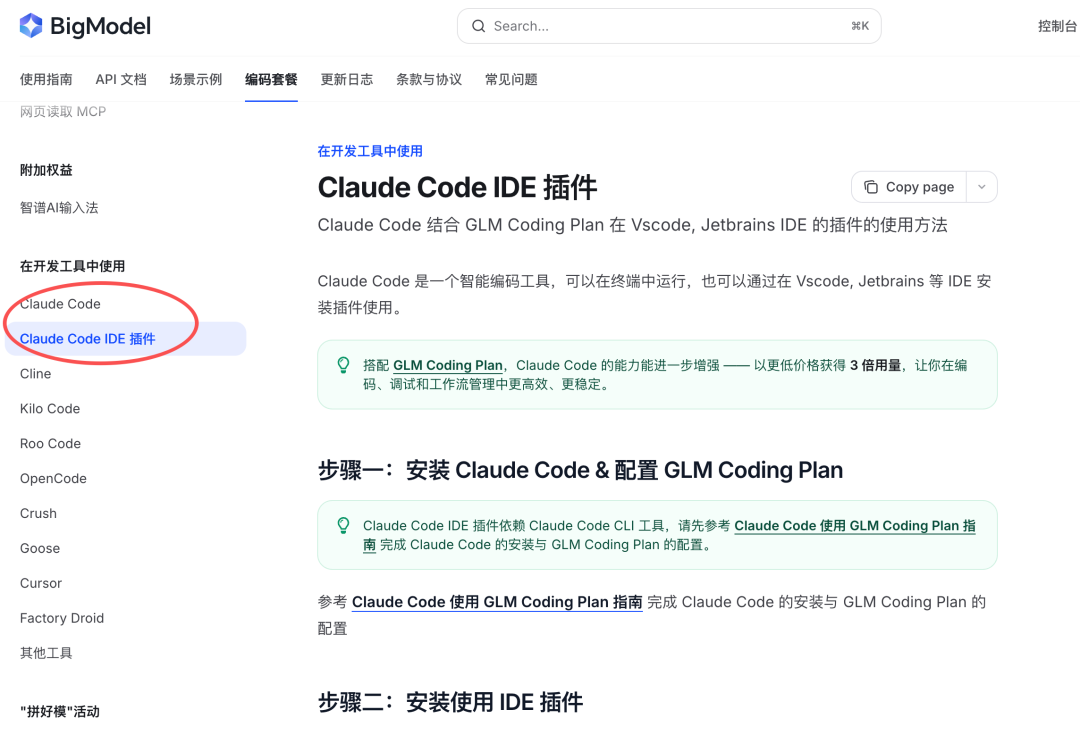Open the 常见问题 tab
The image size is (1080, 735).
pyautogui.click(x=511, y=79)
